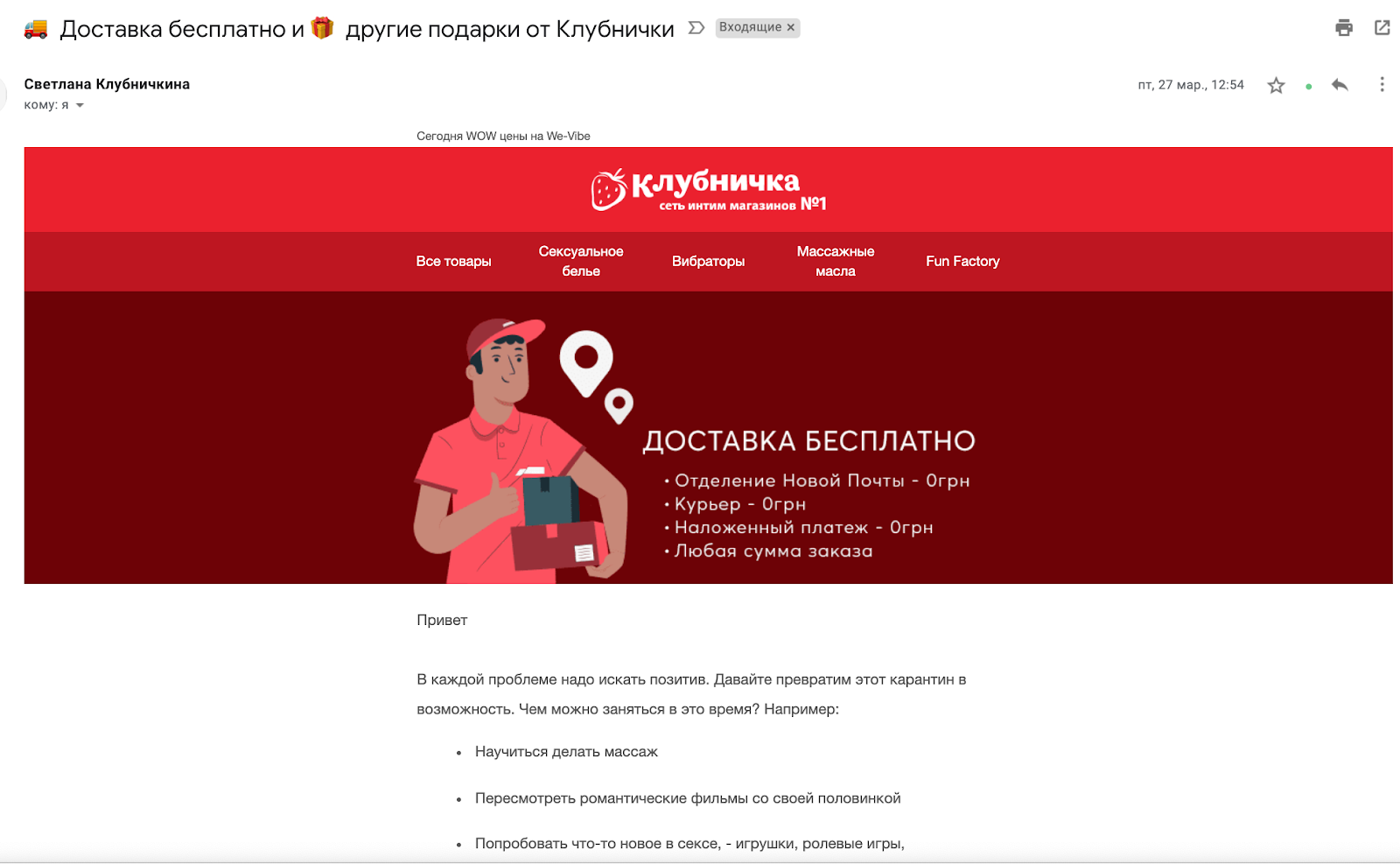Viewport: 1400px width, 864px height.
Task: Select the Вибраторы category link
Action: (708, 261)
